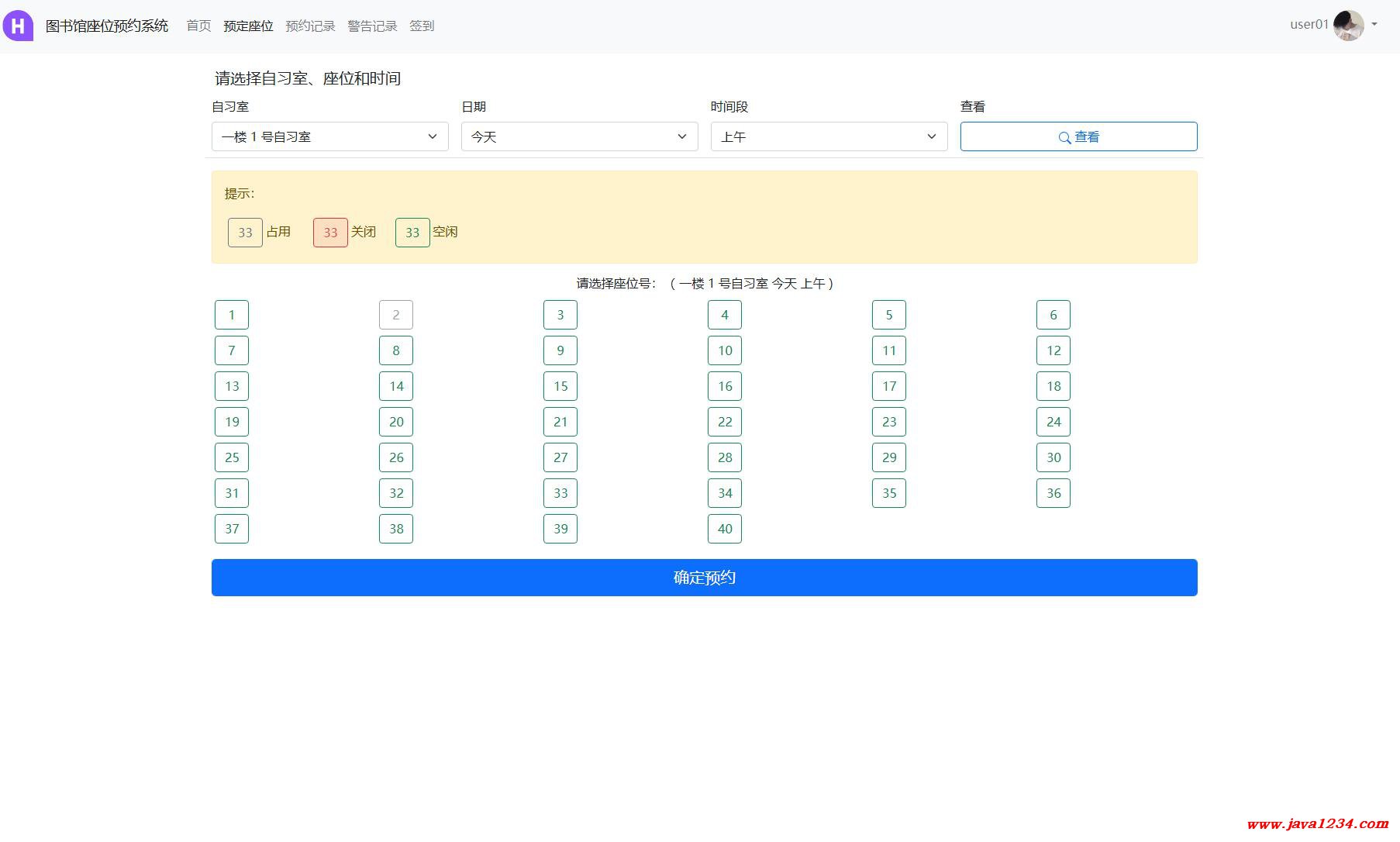The image size is (1400, 842).
Task: Select seat number 1
Action: pos(232,315)
